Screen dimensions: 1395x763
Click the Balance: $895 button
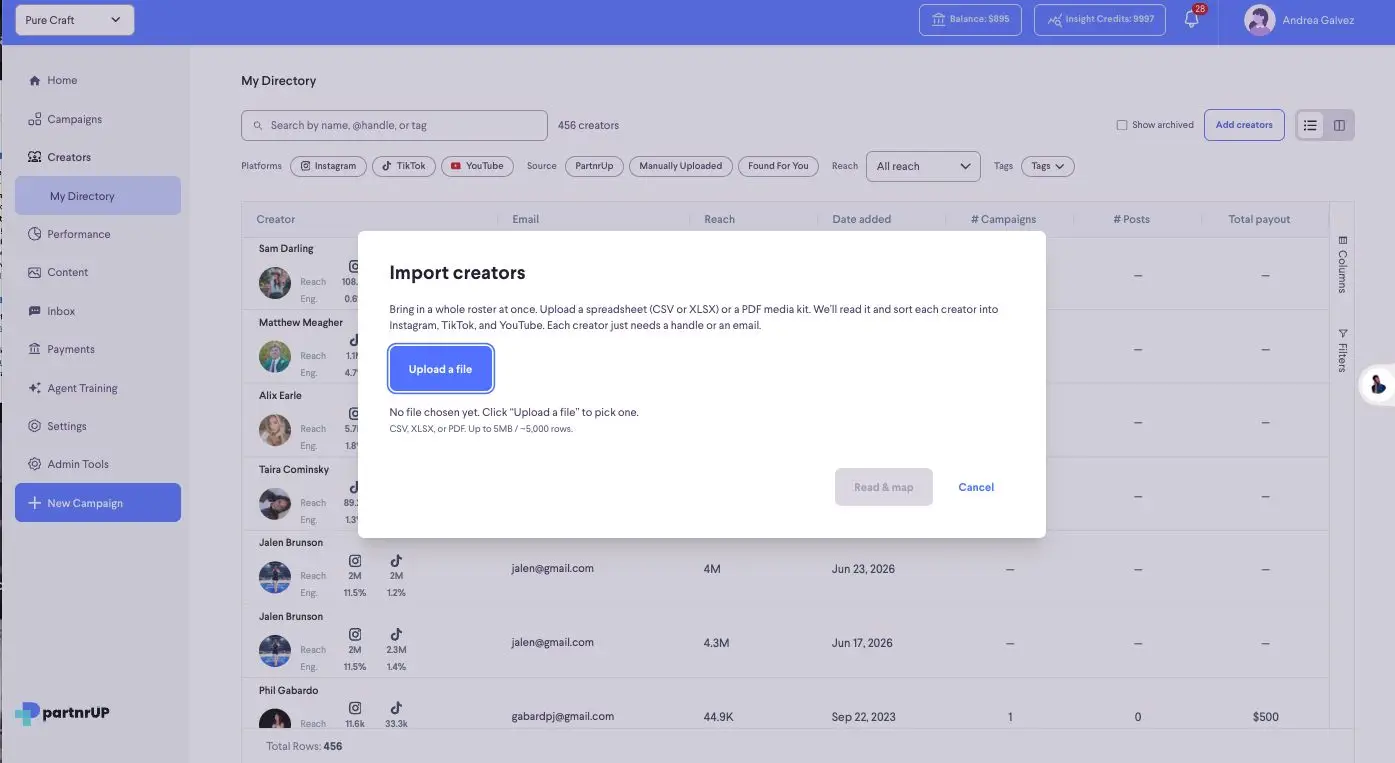[x=970, y=20]
